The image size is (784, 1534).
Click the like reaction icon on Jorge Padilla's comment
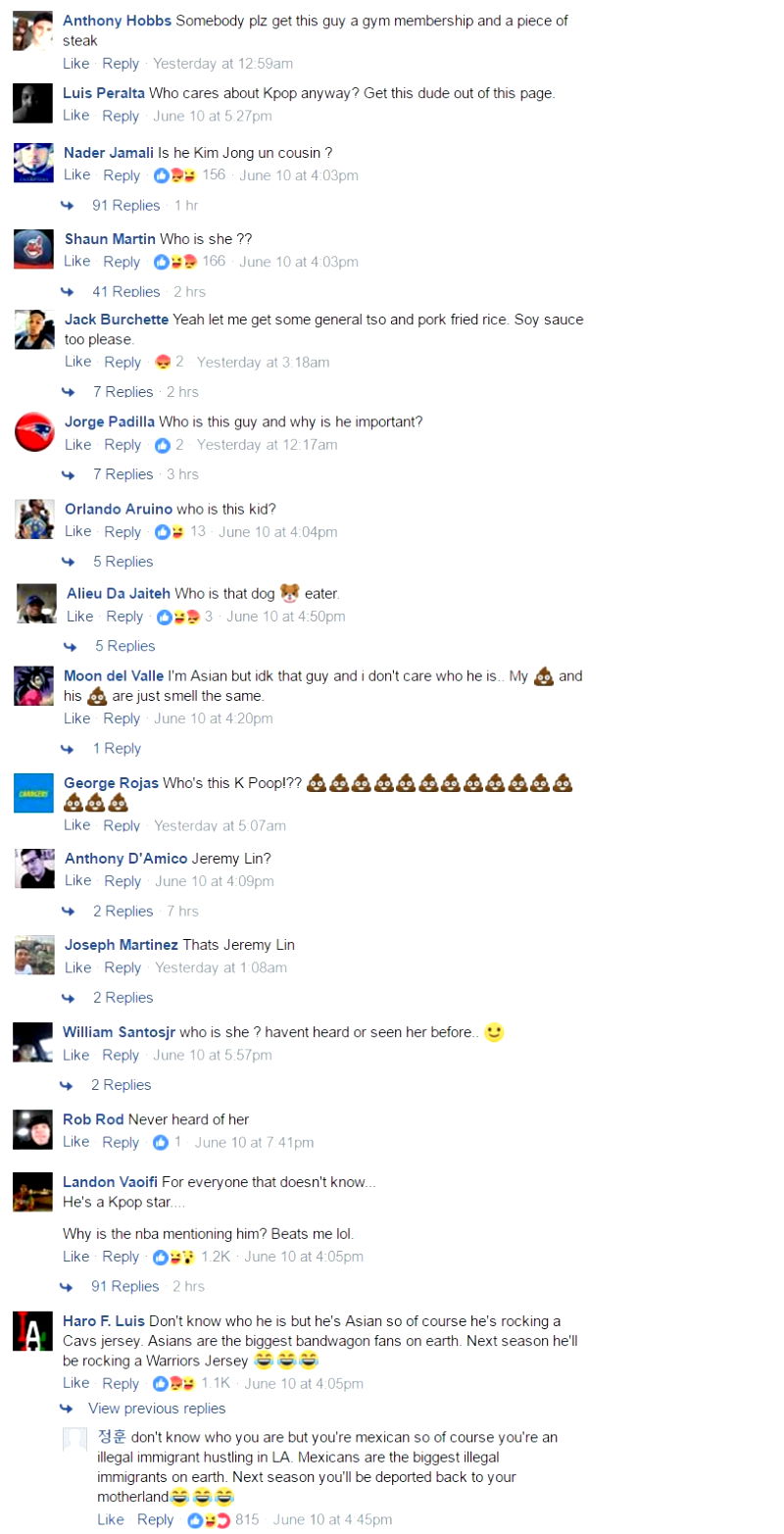coord(163,445)
